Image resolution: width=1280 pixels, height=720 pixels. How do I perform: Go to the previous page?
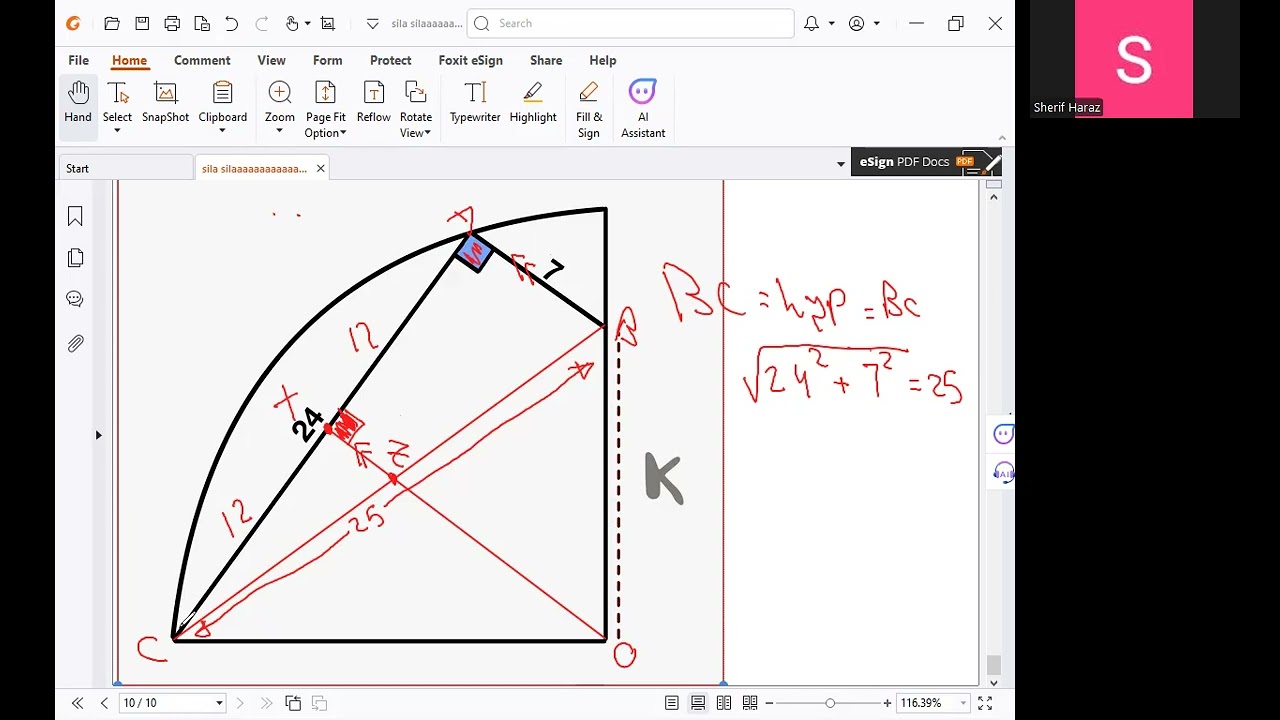click(104, 703)
